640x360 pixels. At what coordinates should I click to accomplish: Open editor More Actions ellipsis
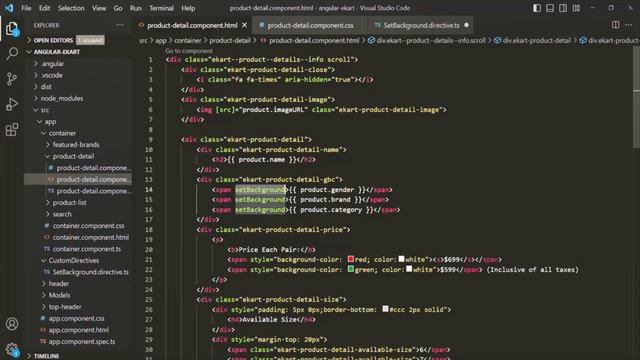click(x=629, y=25)
